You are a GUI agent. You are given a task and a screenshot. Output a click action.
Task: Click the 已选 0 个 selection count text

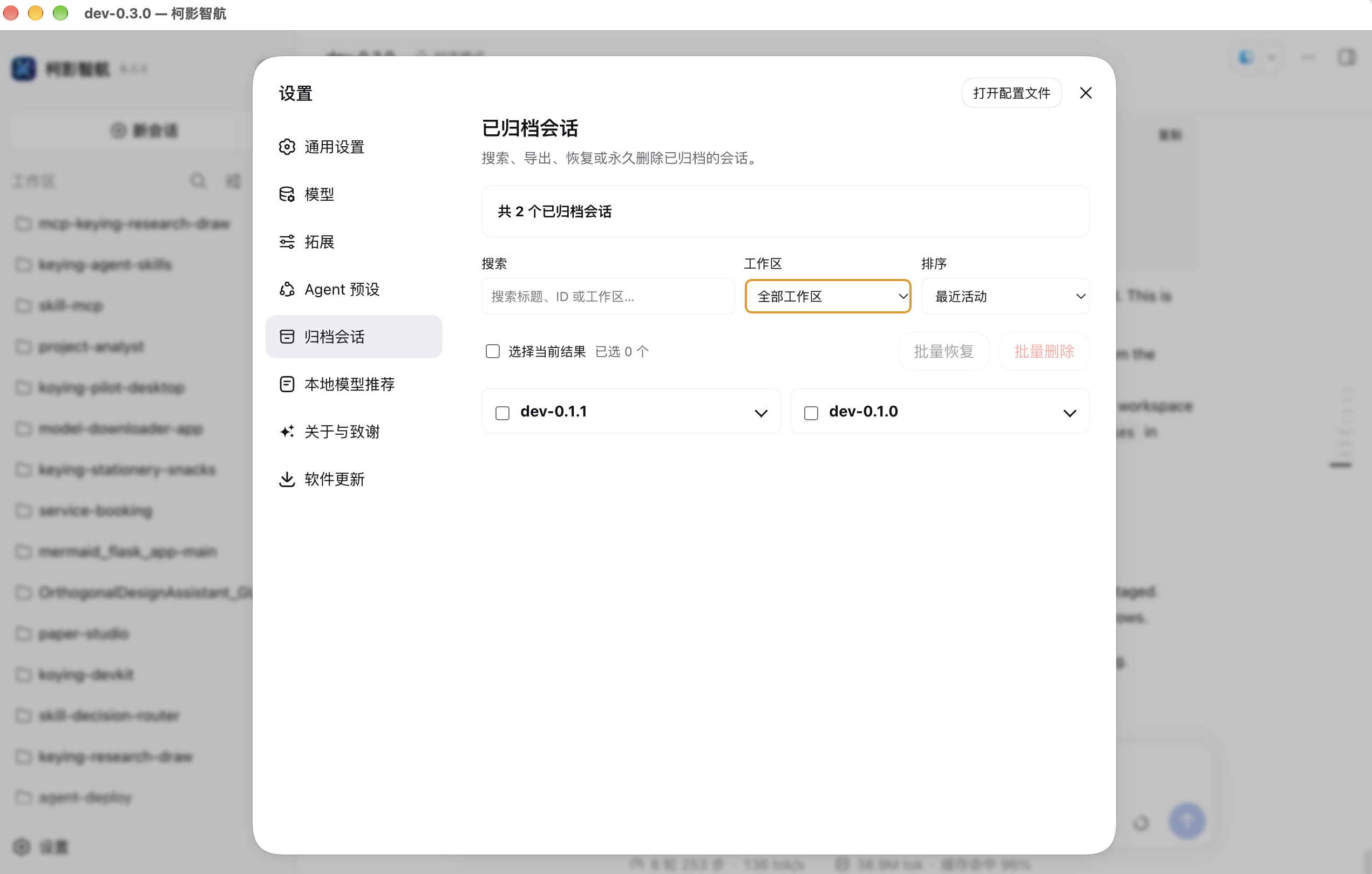click(622, 351)
